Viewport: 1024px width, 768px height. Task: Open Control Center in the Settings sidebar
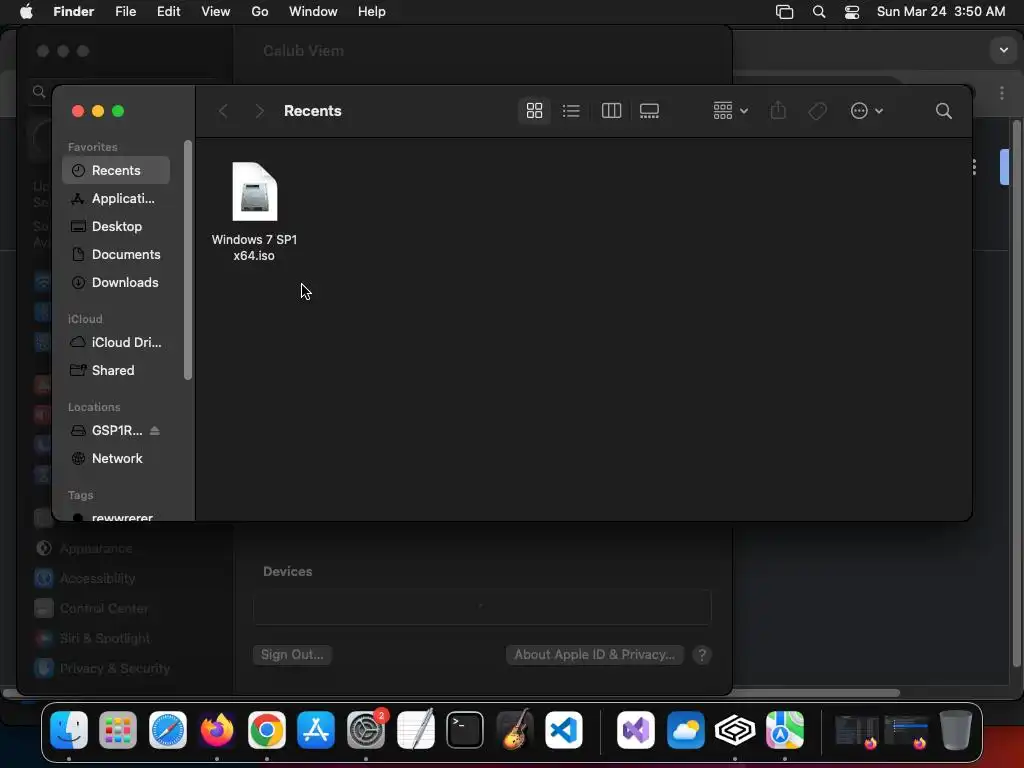[93, 608]
